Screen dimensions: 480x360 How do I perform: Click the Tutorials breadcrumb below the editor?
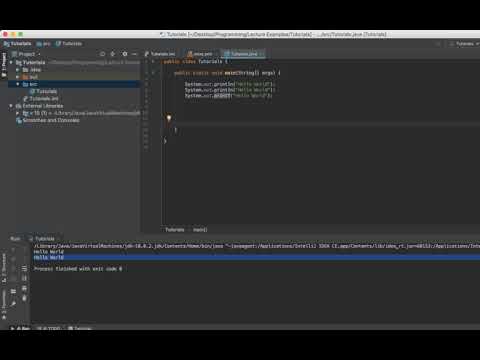point(175,230)
